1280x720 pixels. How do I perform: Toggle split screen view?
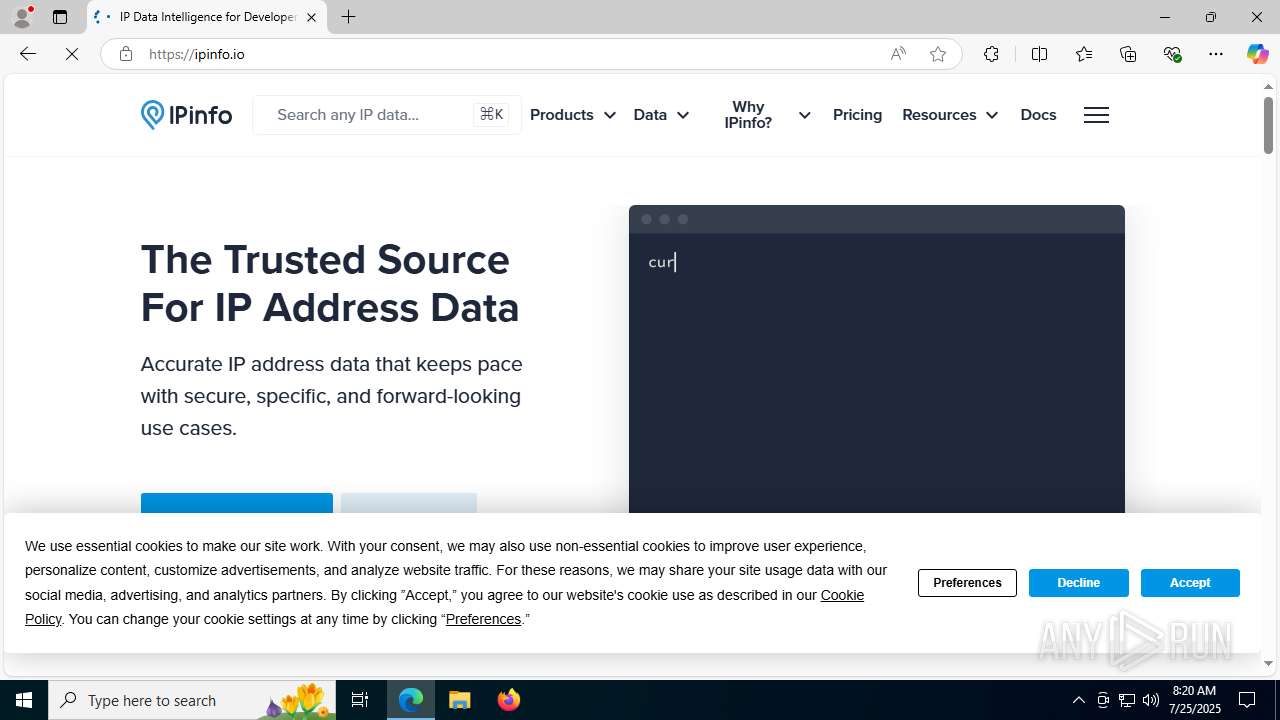[x=1039, y=54]
